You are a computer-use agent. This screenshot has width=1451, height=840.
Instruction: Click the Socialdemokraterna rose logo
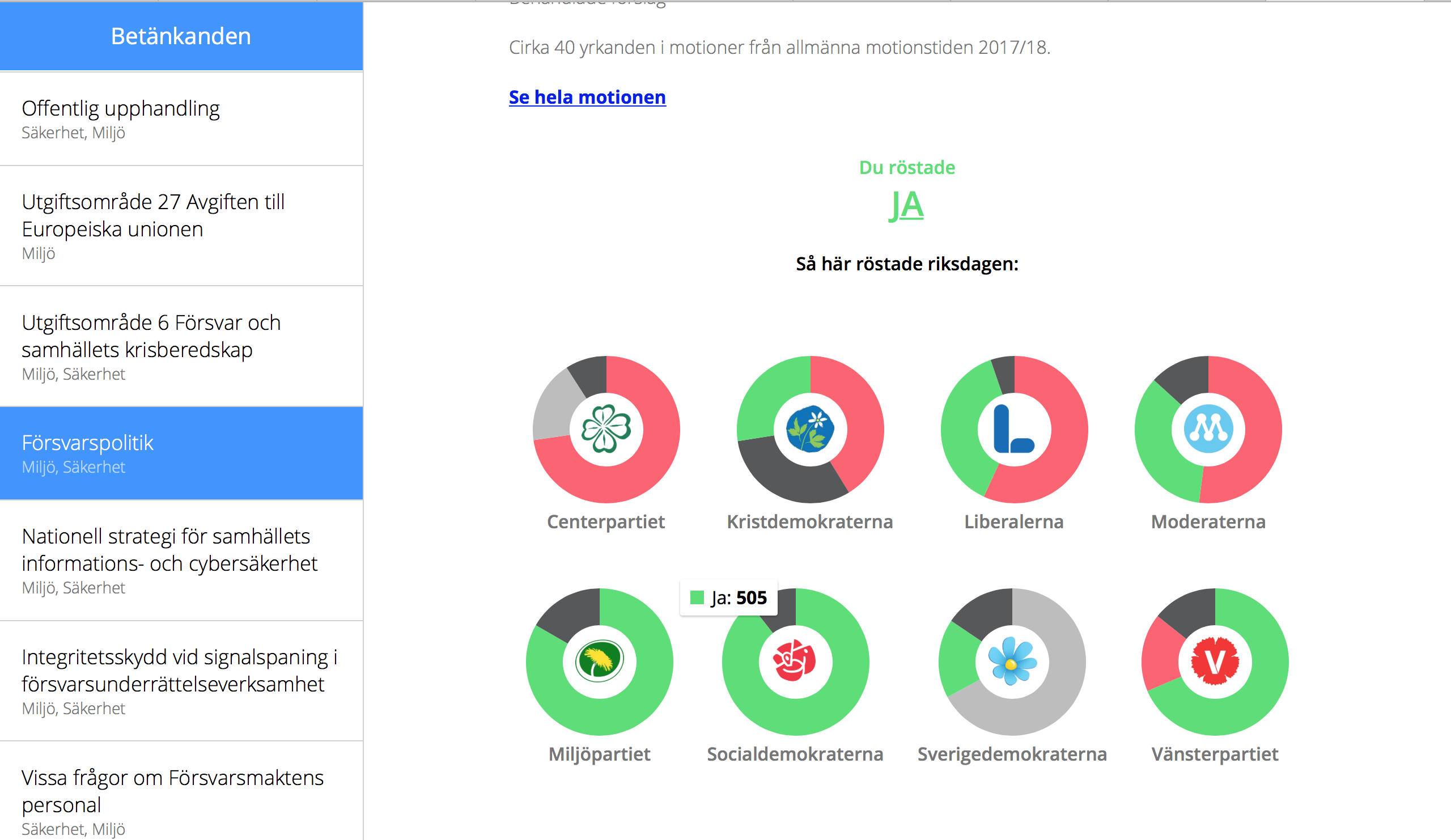pos(795,661)
